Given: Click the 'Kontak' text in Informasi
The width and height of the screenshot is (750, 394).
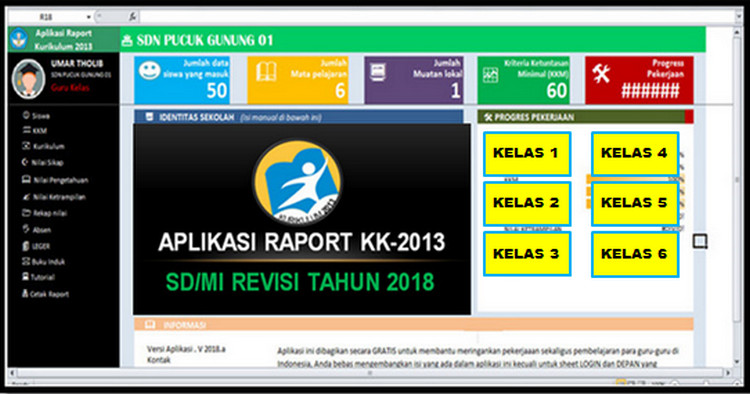Looking at the screenshot, I should coord(158,360).
